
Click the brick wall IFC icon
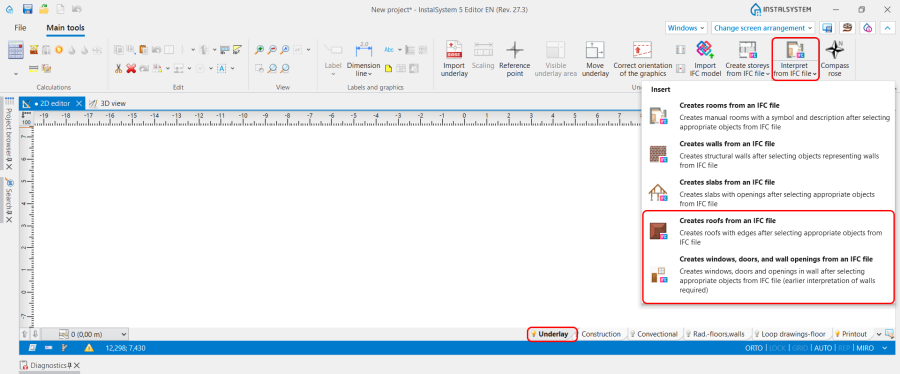[658, 154]
